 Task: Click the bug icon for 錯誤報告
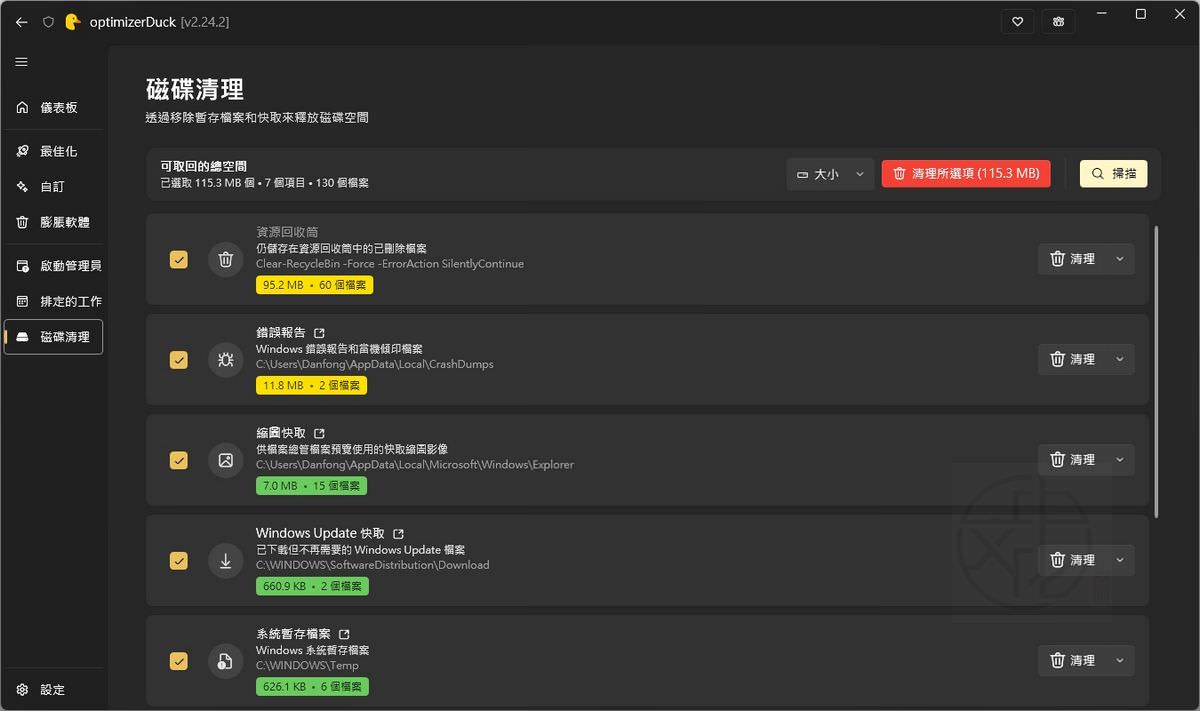tap(226, 359)
